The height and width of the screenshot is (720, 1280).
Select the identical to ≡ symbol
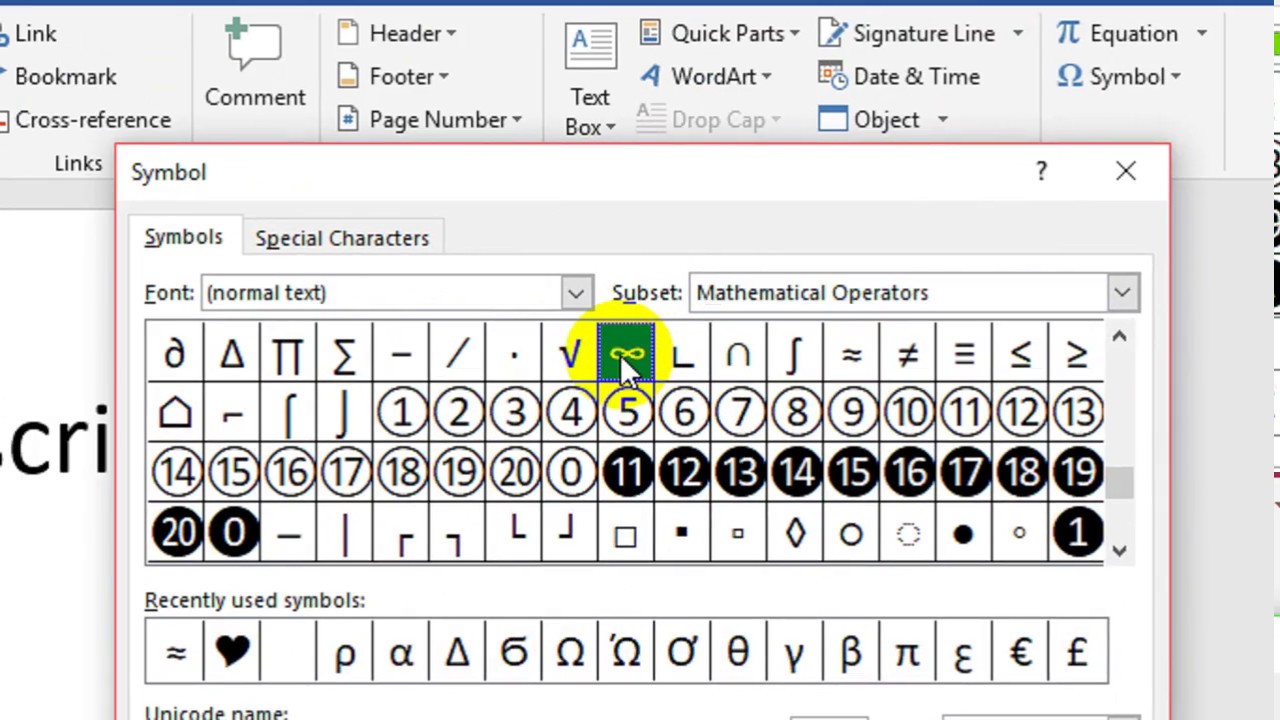point(964,354)
